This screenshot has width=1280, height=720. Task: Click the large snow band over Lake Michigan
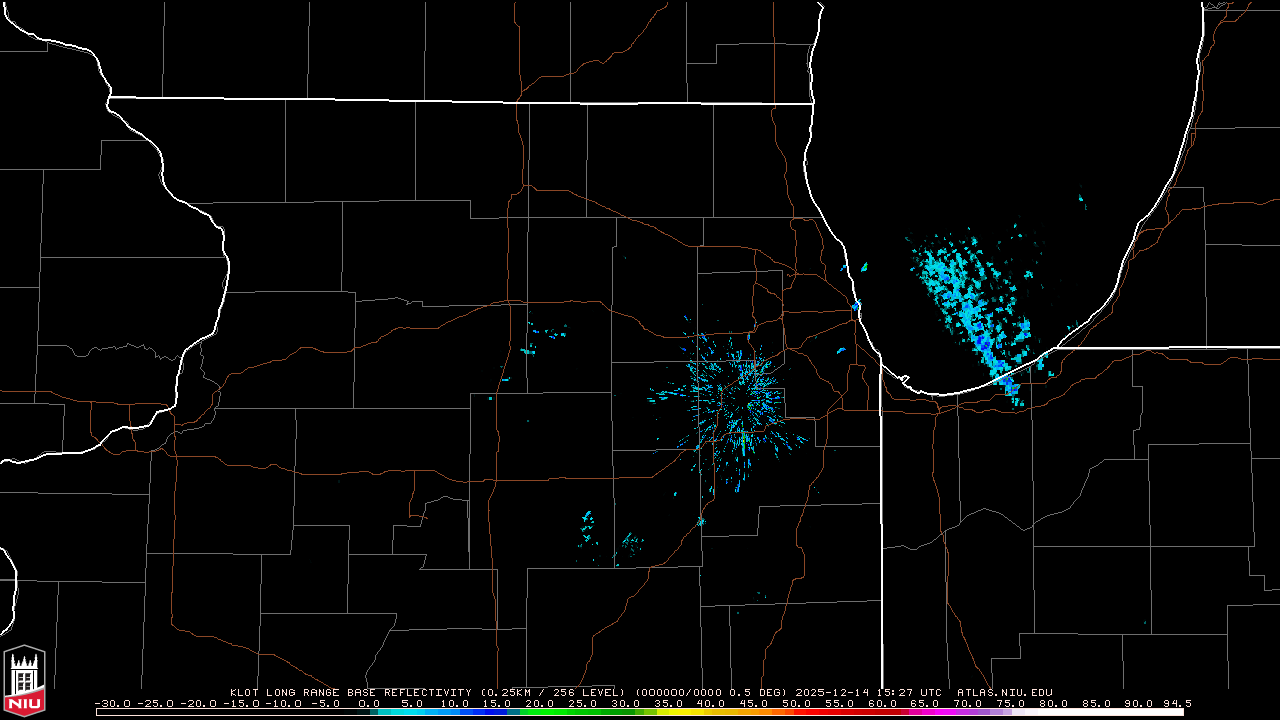pyautogui.click(x=970, y=310)
